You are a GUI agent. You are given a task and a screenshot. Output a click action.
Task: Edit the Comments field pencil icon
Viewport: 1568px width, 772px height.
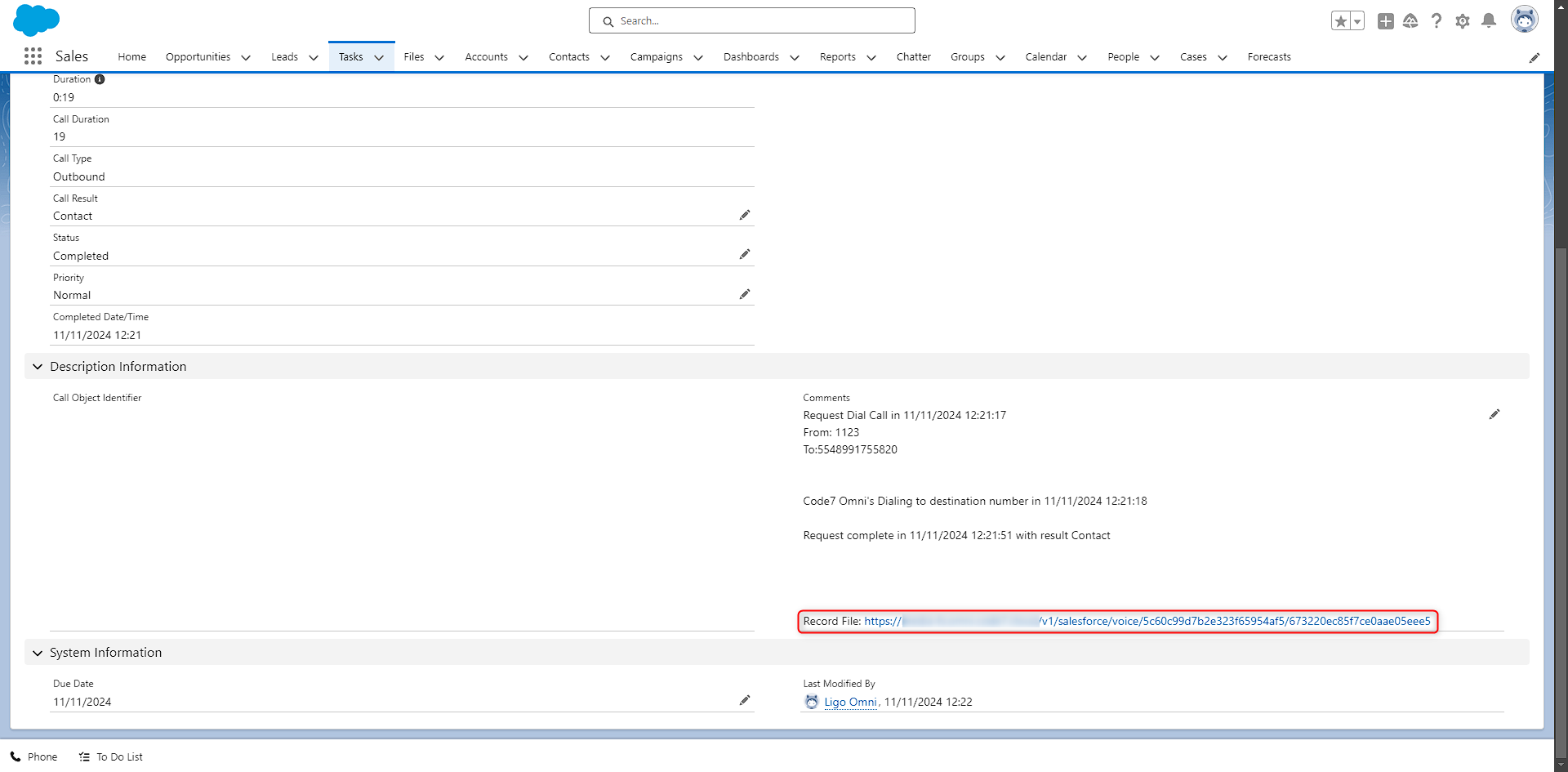(x=1494, y=414)
